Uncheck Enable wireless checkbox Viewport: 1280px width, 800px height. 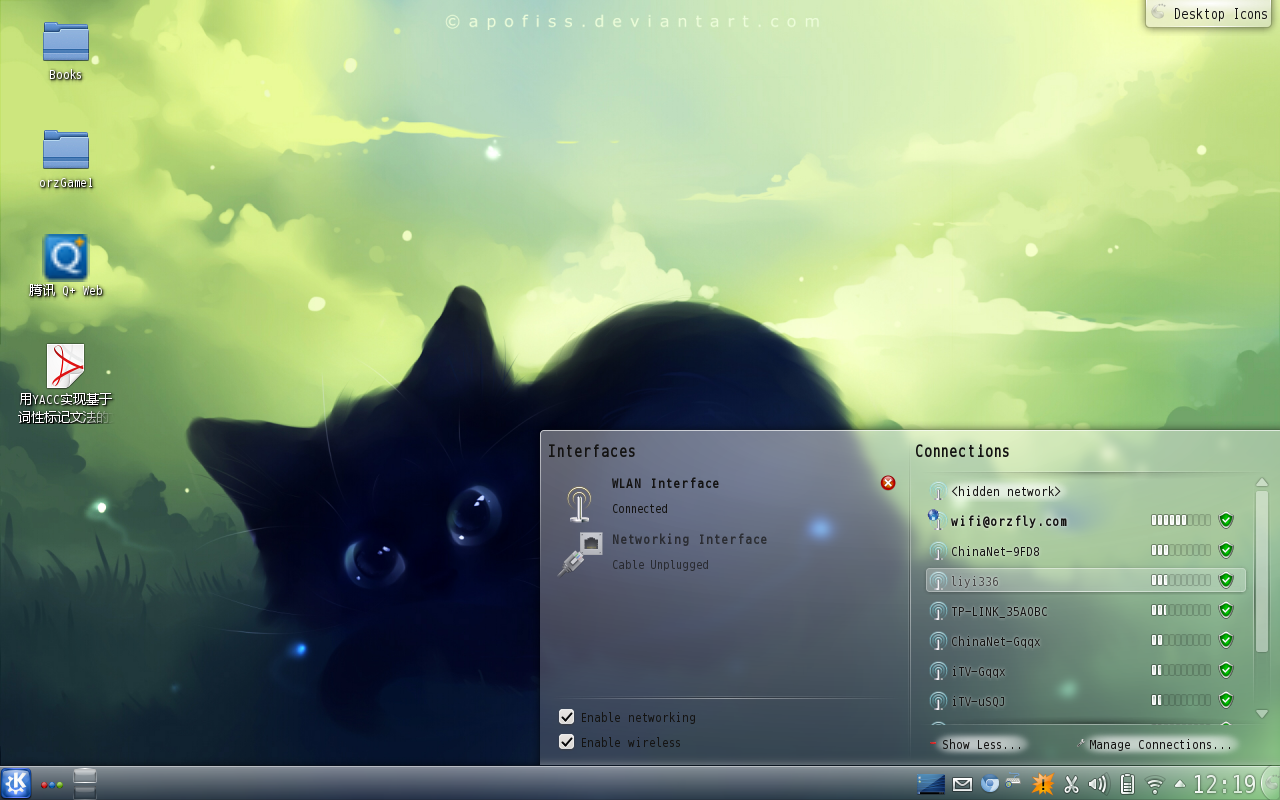click(567, 742)
